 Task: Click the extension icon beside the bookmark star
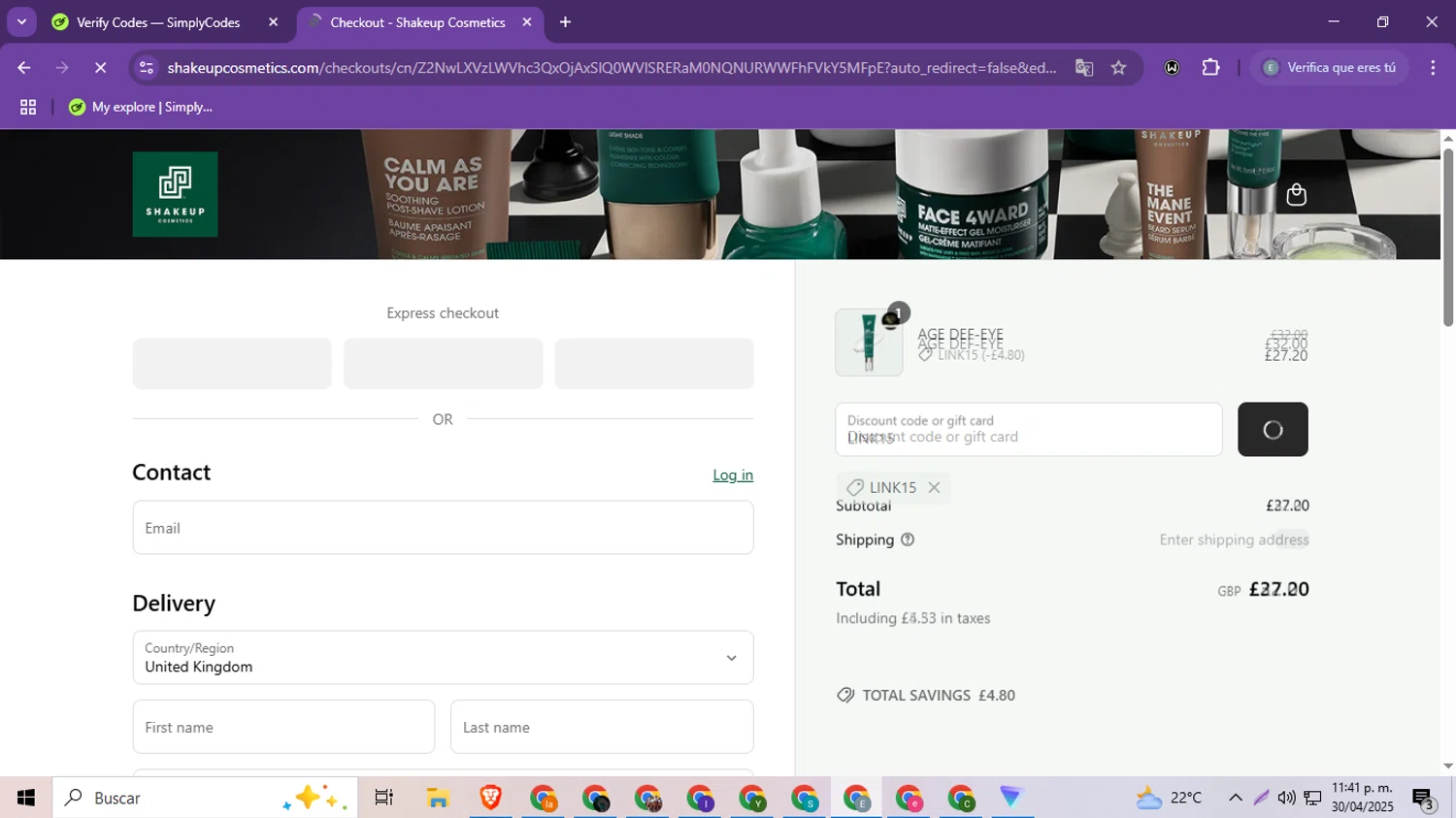(1172, 68)
